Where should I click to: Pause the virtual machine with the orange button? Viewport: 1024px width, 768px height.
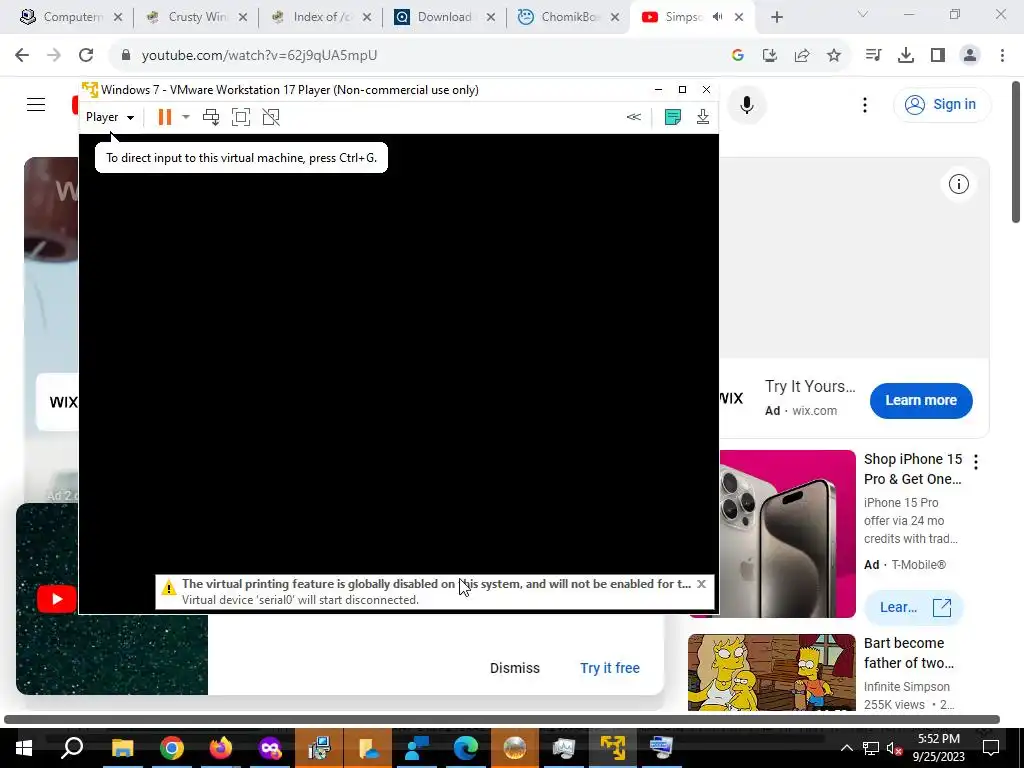(x=165, y=117)
